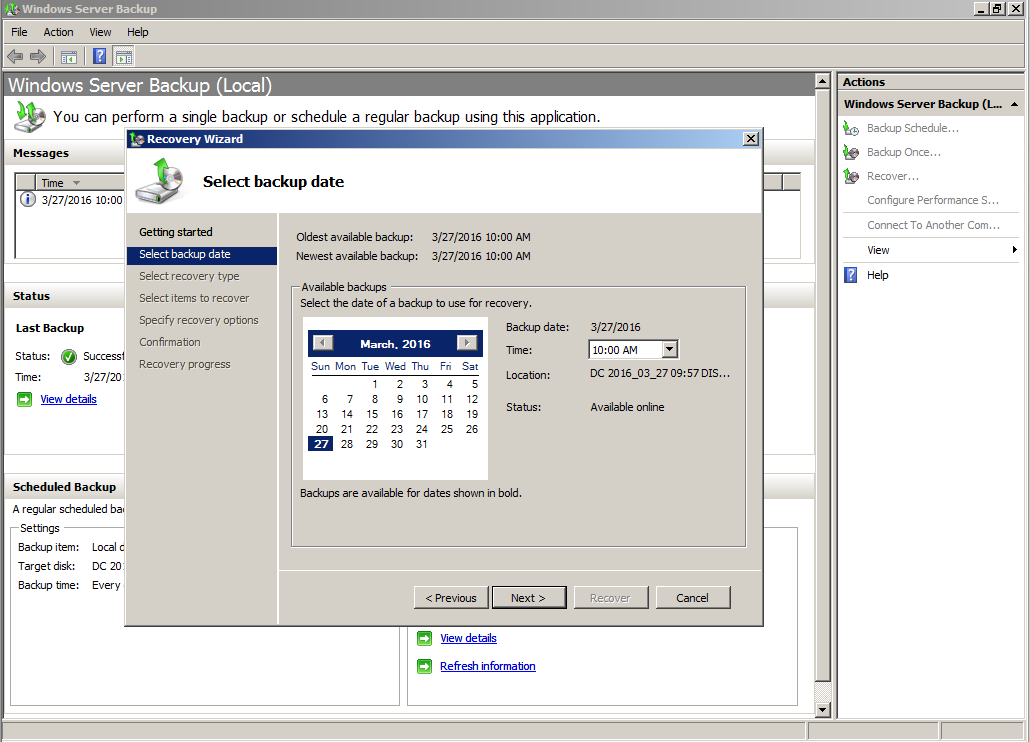Go to next month in calendar
Image resolution: width=1030 pixels, height=742 pixels.
467,343
